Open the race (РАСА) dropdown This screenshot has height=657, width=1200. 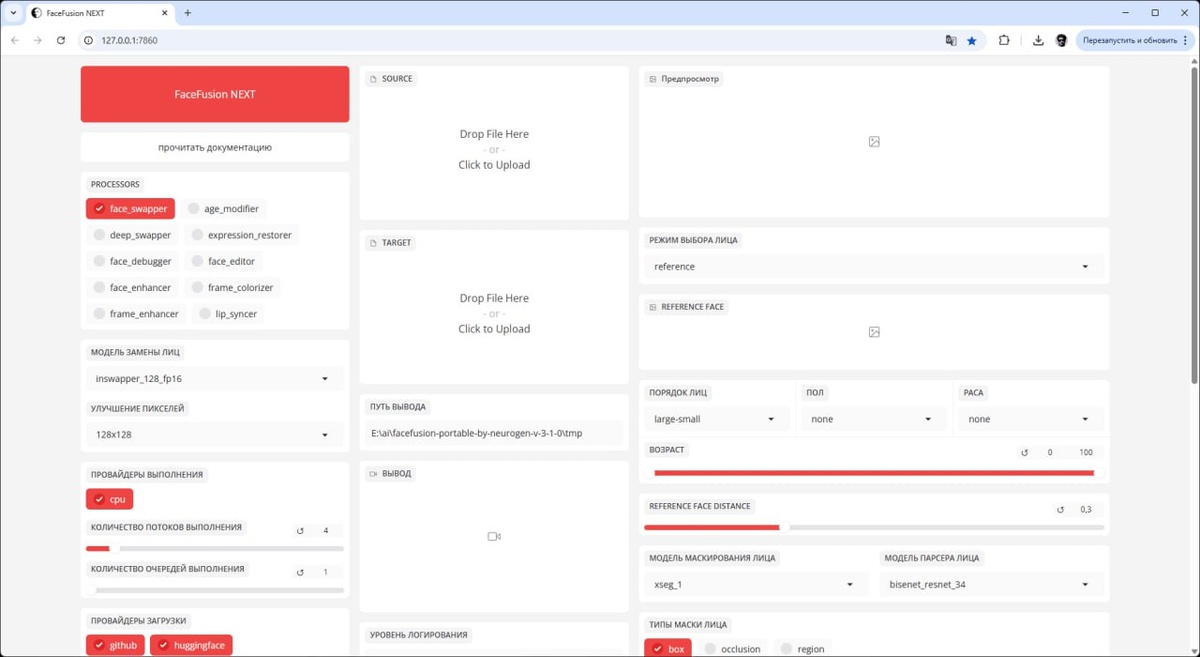(x=1031, y=419)
